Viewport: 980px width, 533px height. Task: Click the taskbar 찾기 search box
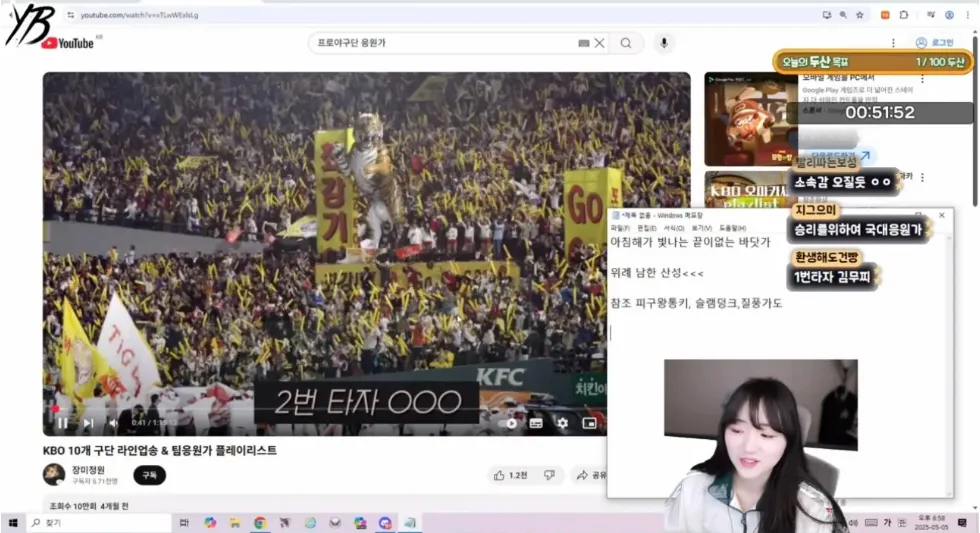99,522
